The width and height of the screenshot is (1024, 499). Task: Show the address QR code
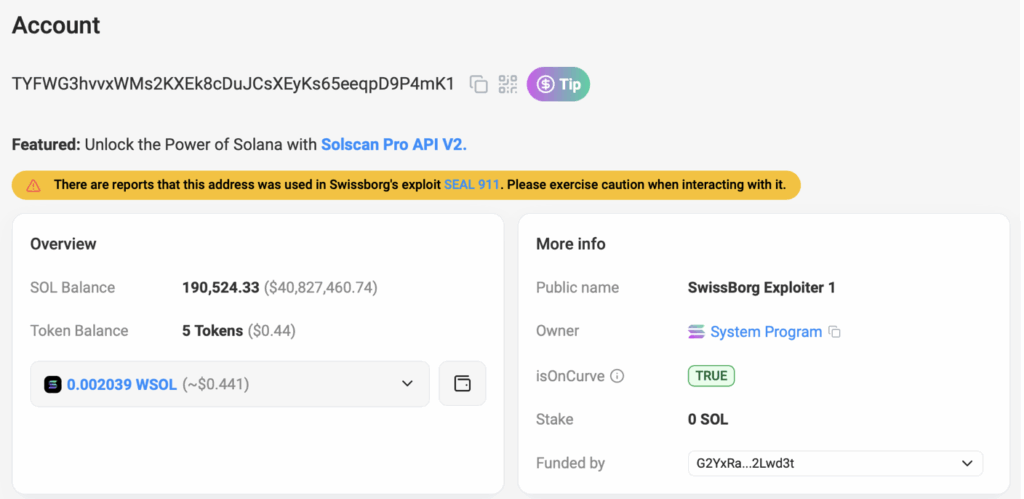tap(507, 84)
